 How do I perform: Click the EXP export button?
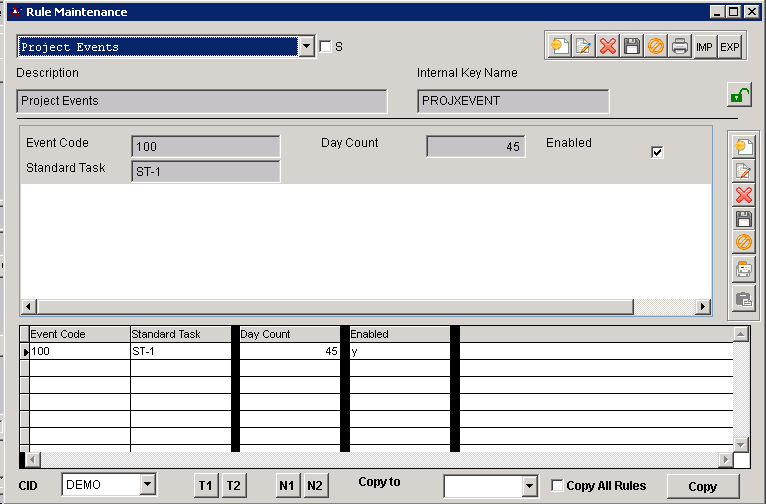[730, 47]
